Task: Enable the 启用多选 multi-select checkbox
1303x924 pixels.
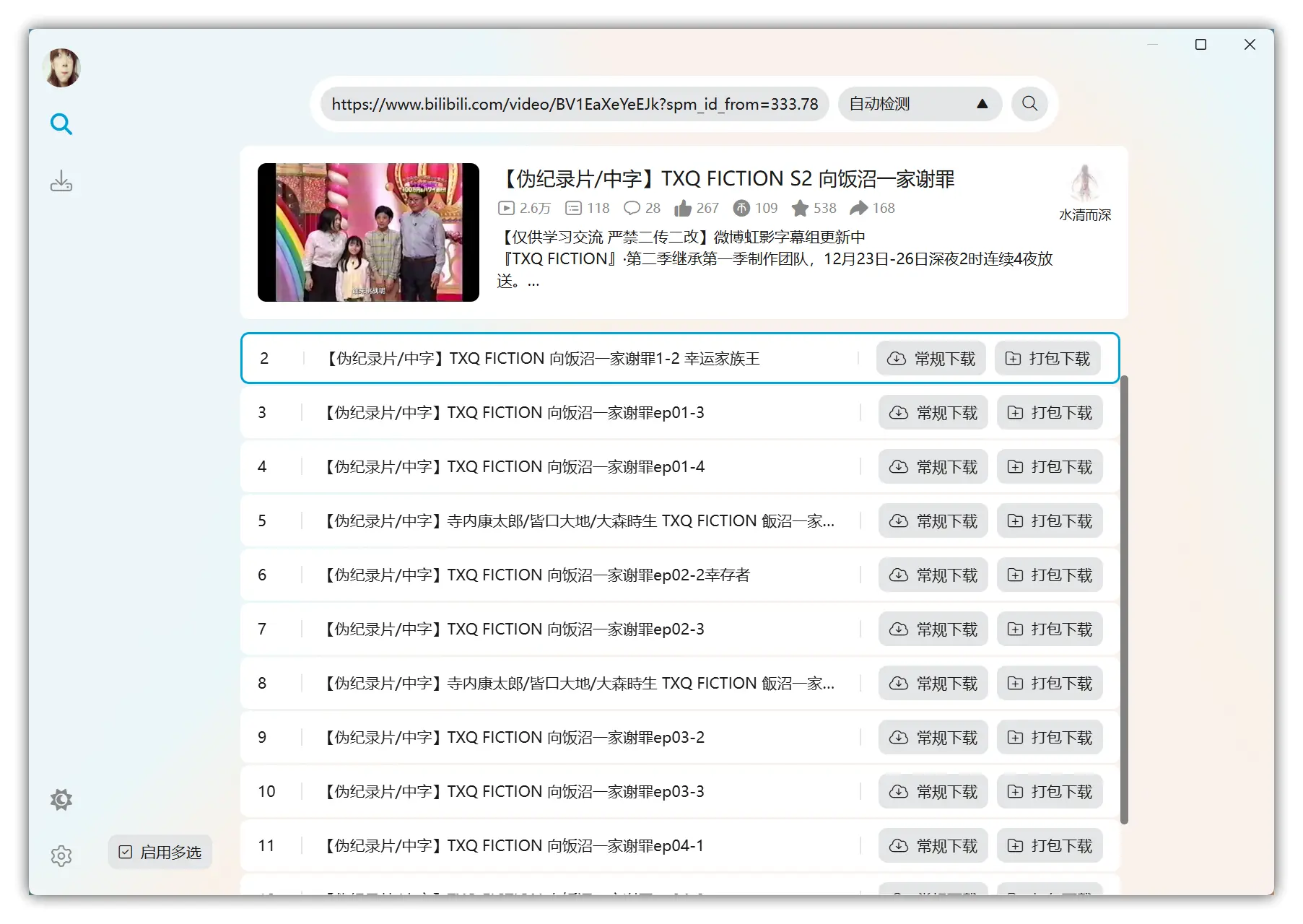Action: click(x=160, y=853)
